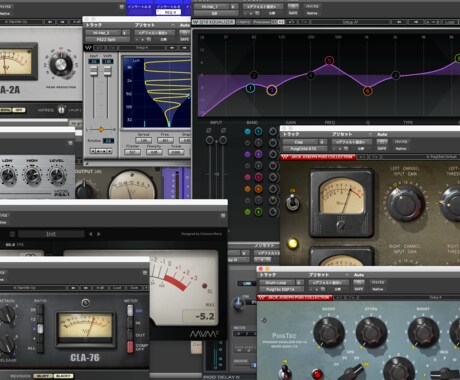Click Native button in PuigTec window
Screen dimensions: 460x380
click(x=377, y=289)
